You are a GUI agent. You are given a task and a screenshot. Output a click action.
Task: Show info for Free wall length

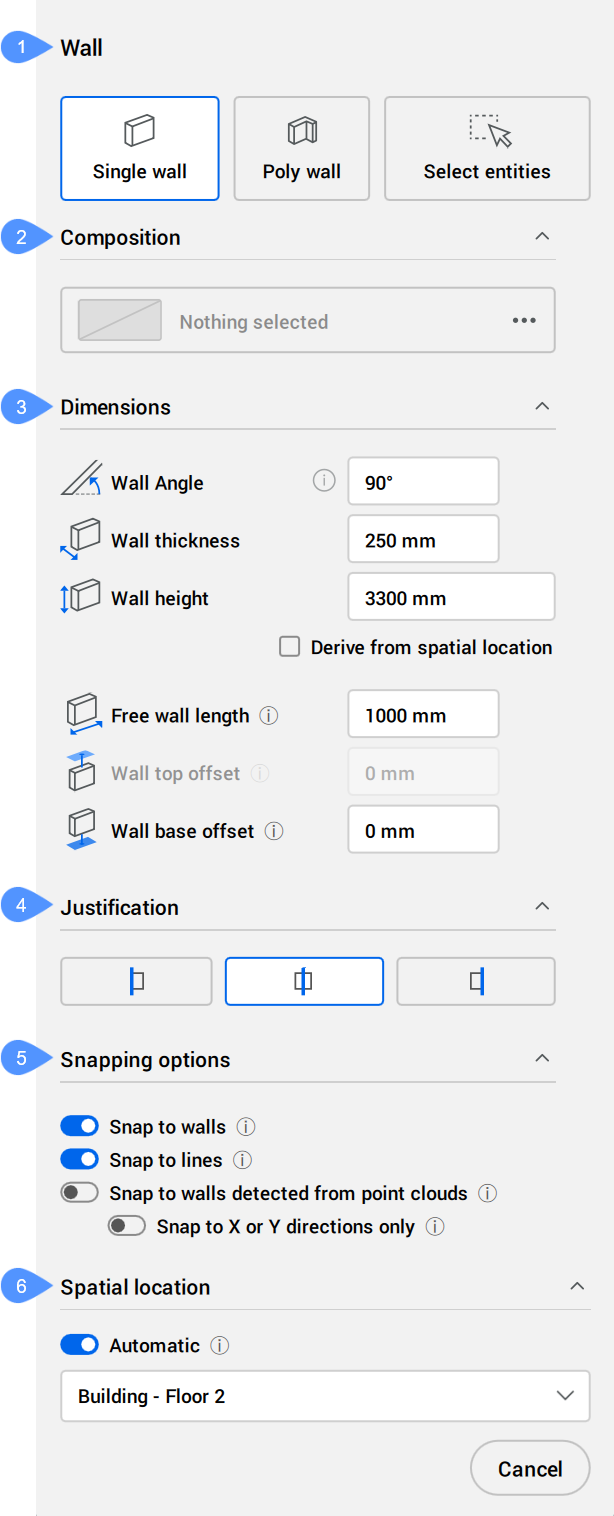269,716
